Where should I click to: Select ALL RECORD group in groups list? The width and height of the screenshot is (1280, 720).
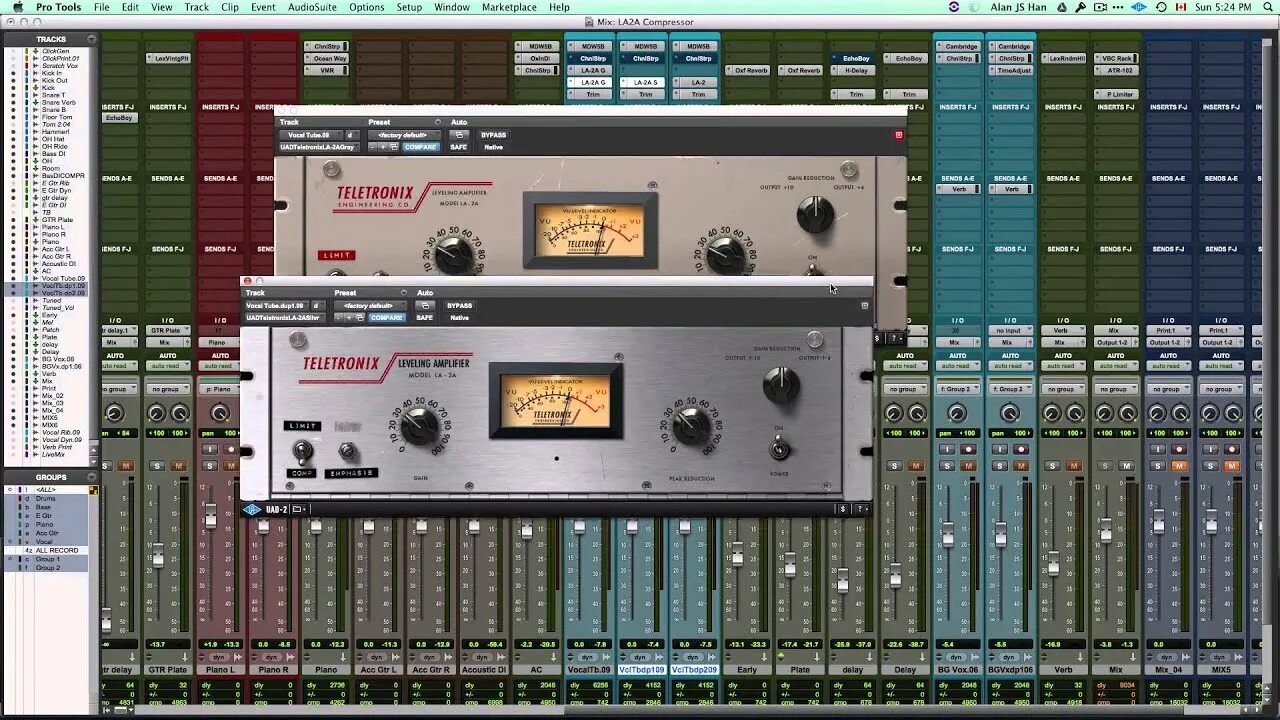tap(57, 550)
